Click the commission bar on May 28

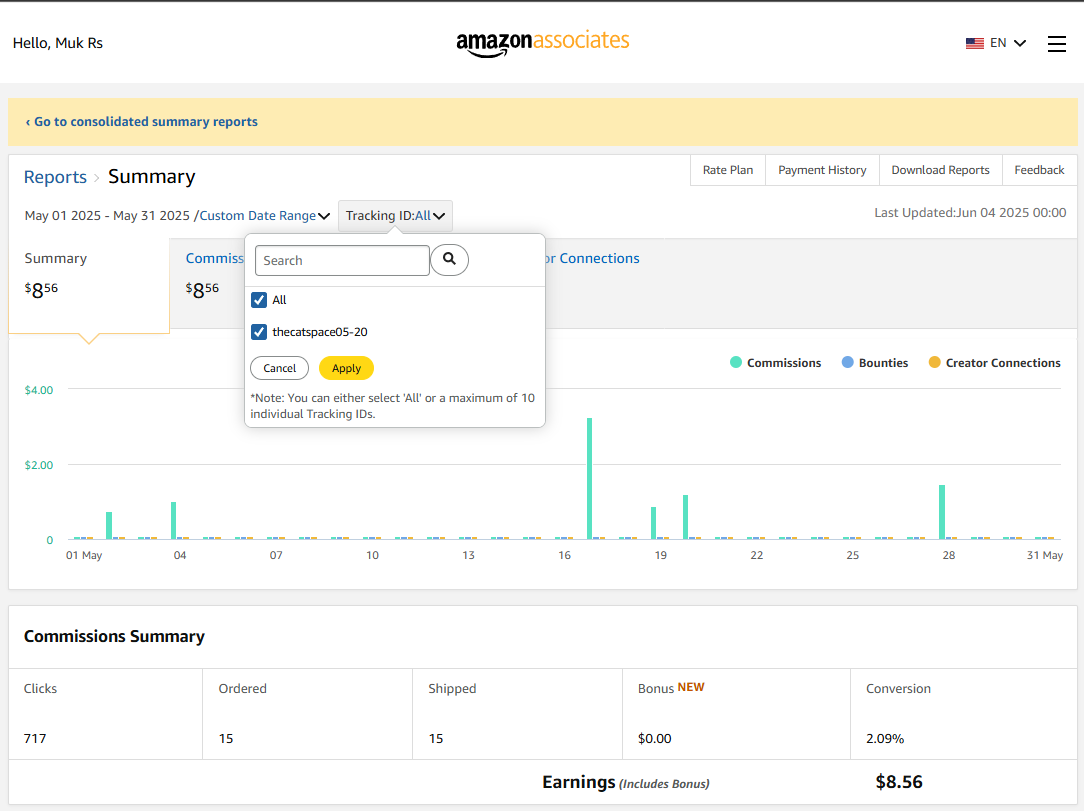click(942, 512)
